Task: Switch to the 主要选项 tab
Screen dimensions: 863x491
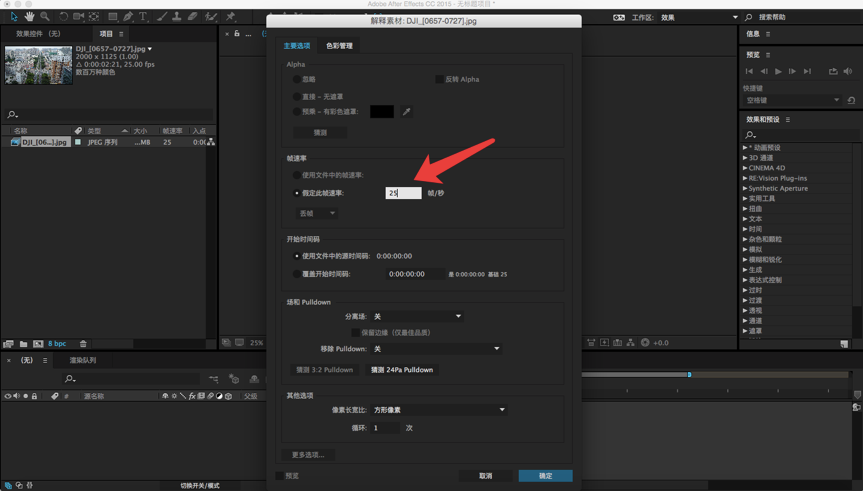Action: (x=297, y=46)
